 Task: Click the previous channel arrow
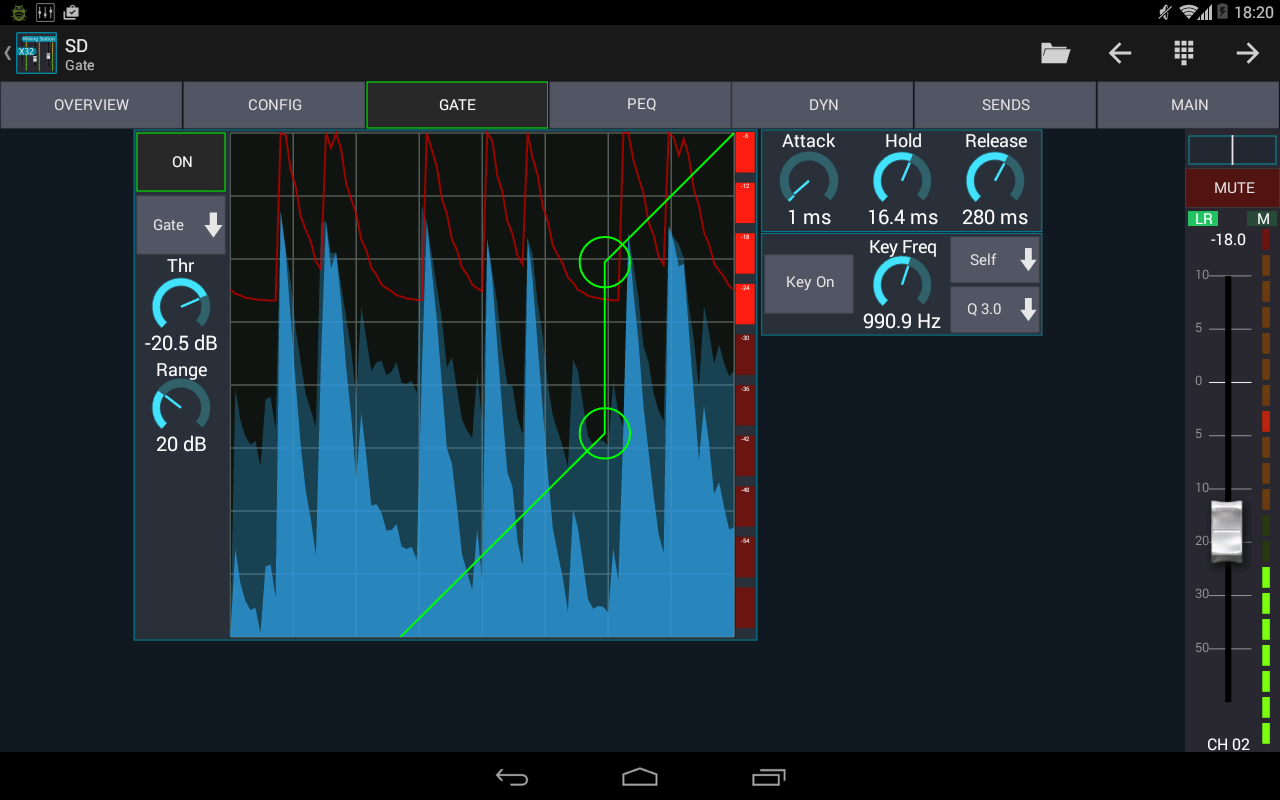point(1119,52)
